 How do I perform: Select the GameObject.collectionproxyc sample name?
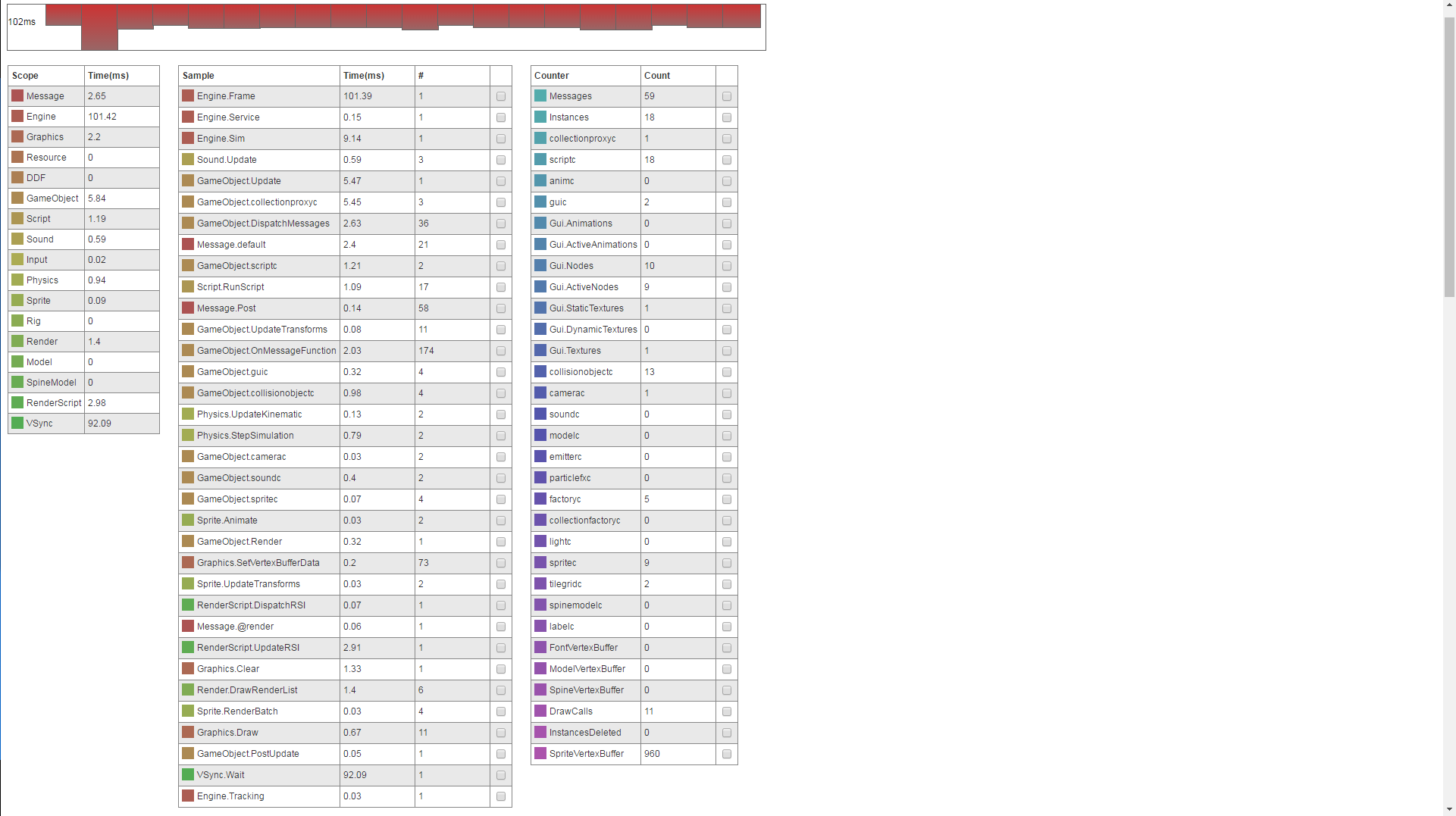pyautogui.click(x=257, y=202)
